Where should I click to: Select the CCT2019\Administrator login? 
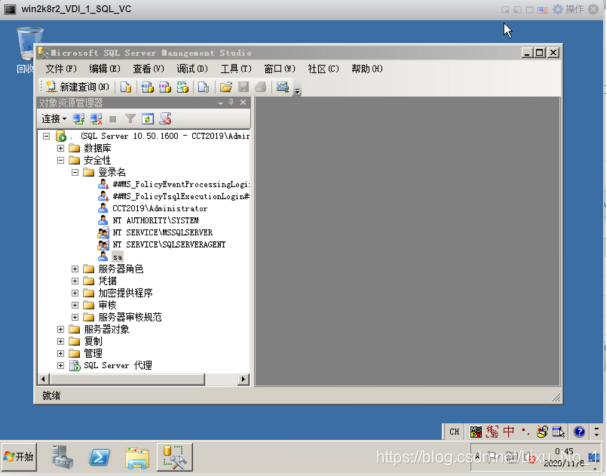[160, 209]
